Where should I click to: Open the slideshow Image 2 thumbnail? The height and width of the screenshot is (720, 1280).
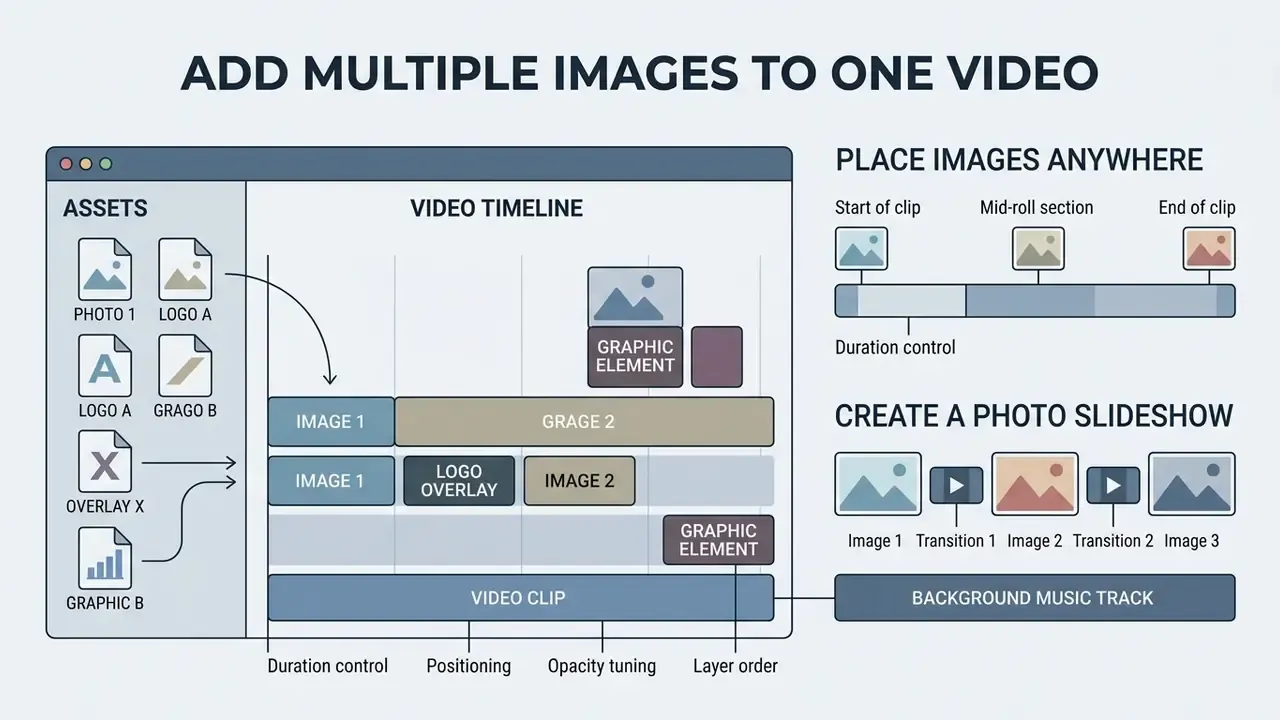(1035, 484)
